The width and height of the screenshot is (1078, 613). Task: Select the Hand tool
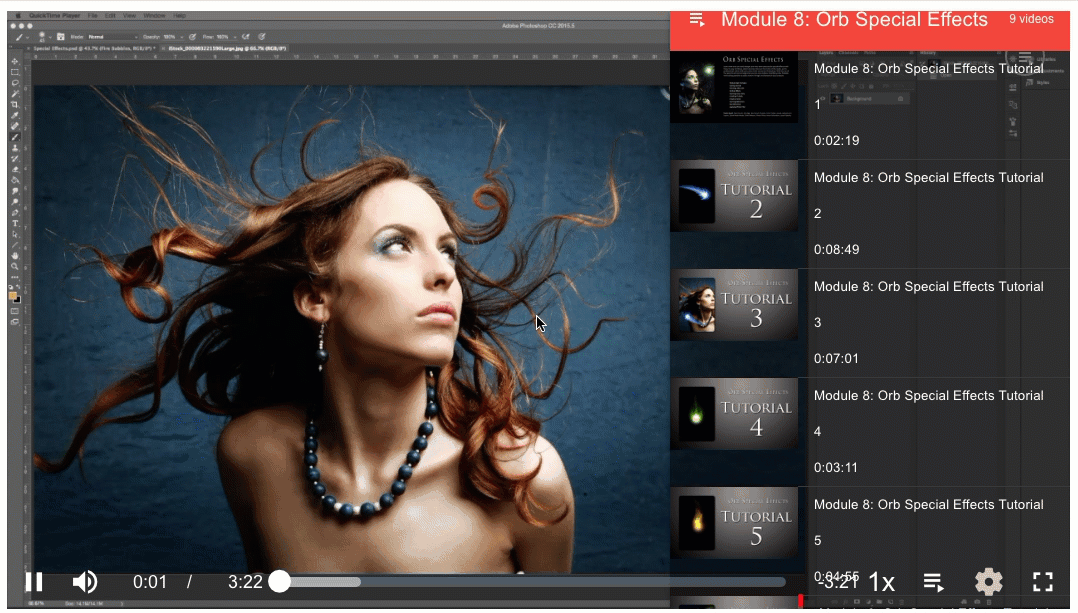point(14,256)
